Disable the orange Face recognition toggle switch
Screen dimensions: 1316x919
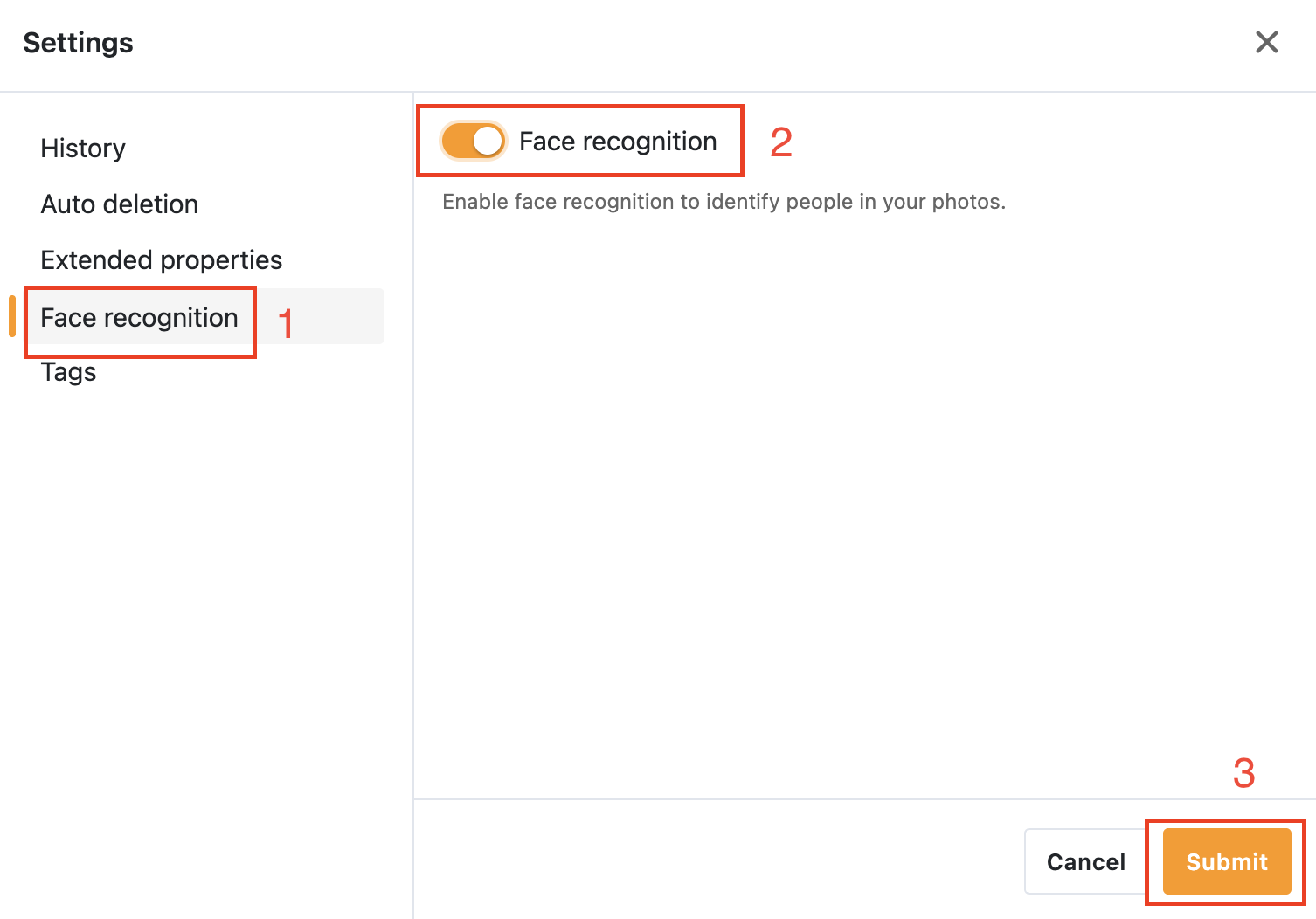473,142
